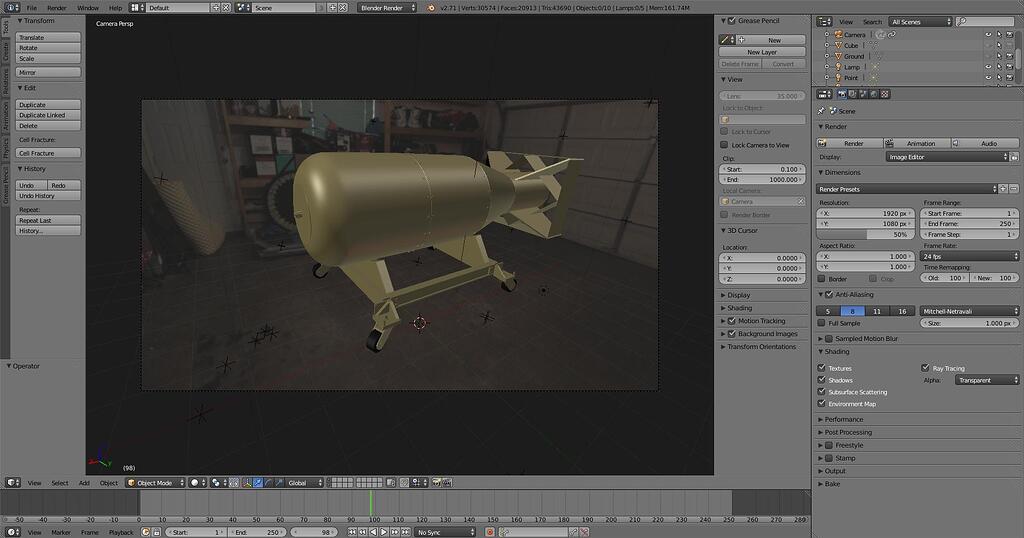1024x538 pixels.
Task: Open the timeline Playback menu
Action: (121, 532)
